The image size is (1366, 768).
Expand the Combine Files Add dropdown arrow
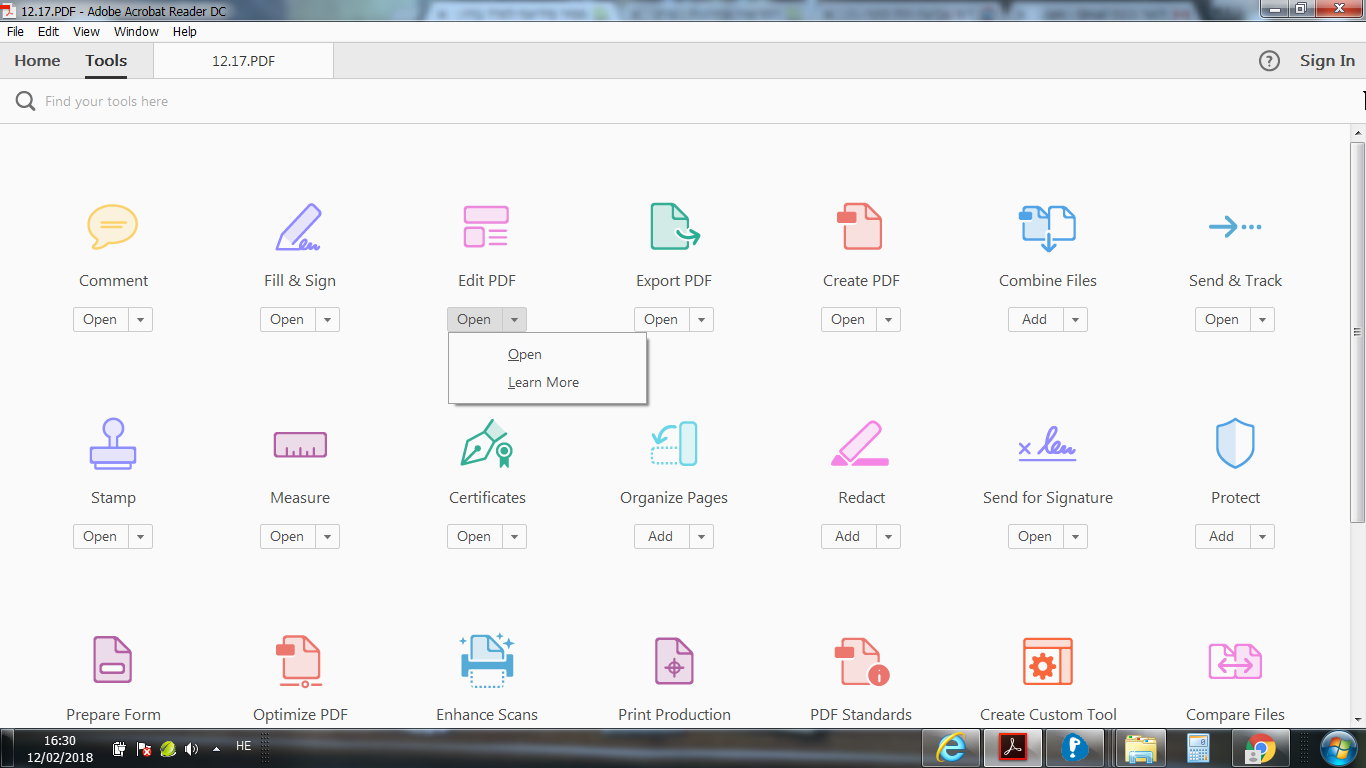(1075, 320)
